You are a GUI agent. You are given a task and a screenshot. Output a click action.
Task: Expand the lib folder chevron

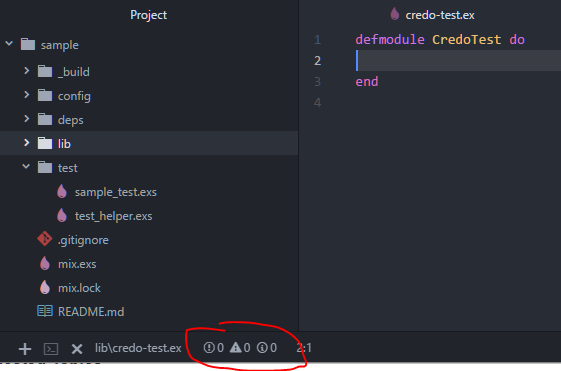pyautogui.click(x=26, y=143)
